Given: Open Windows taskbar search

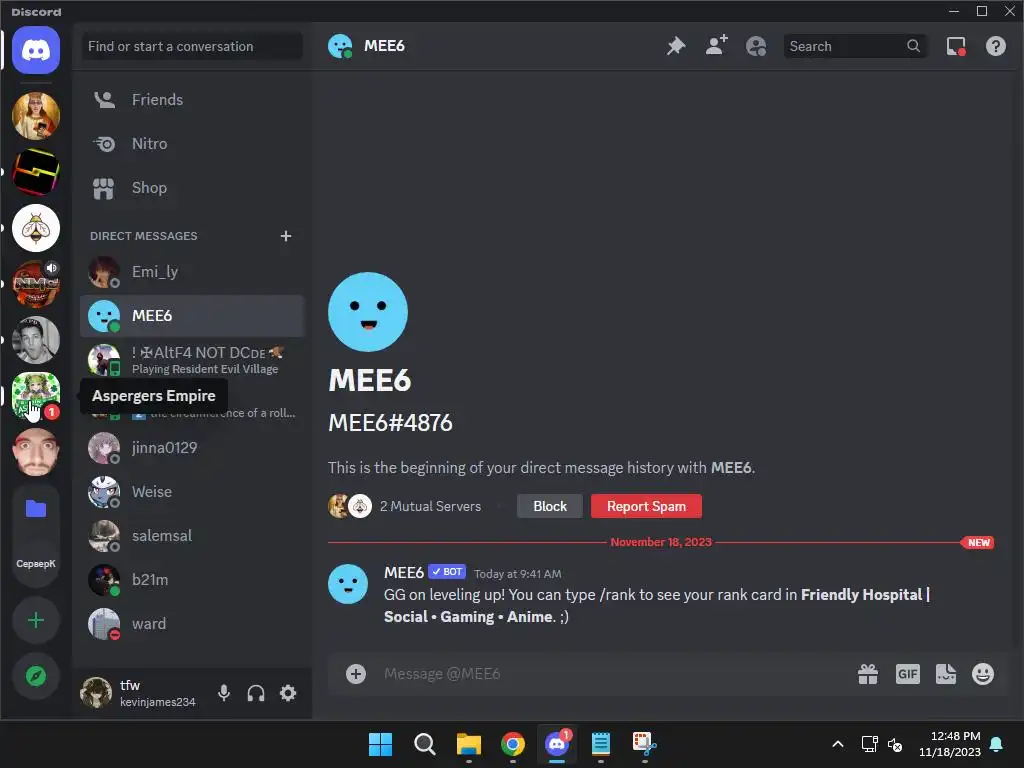Looking at the screenshot, I should [424, 744].
